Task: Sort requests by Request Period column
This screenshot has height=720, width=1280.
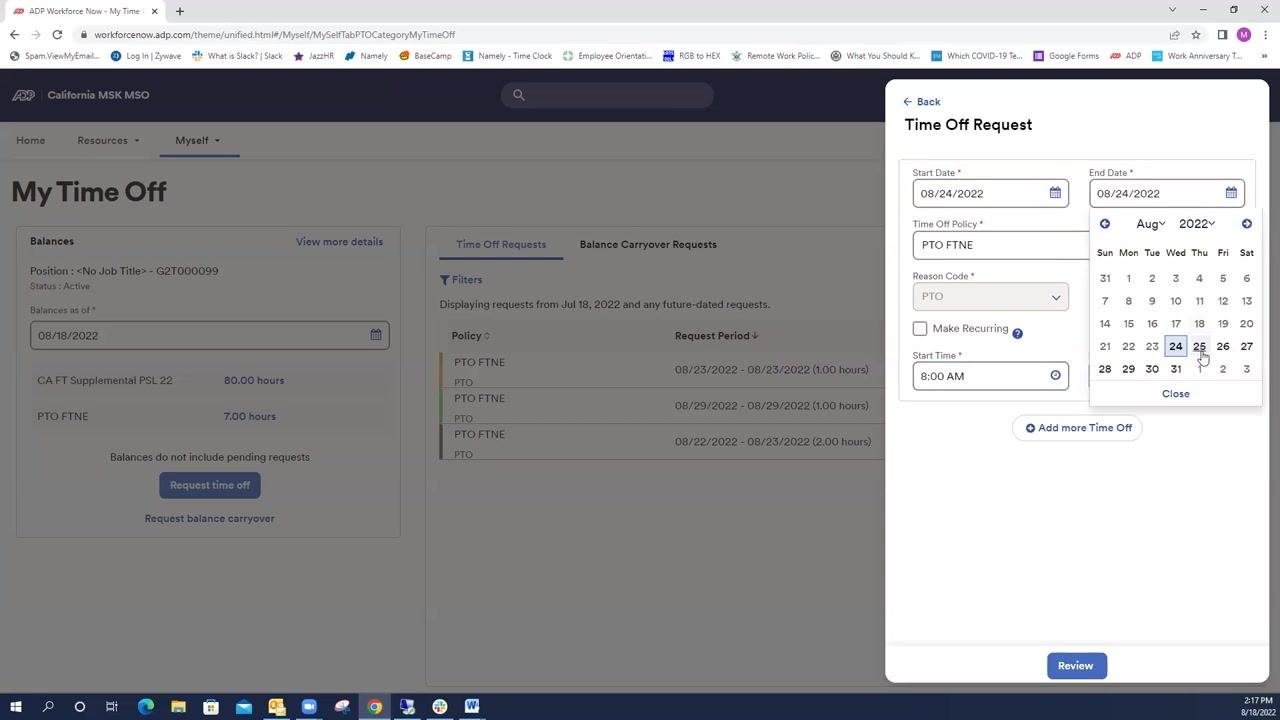Action: coord(716,336)
